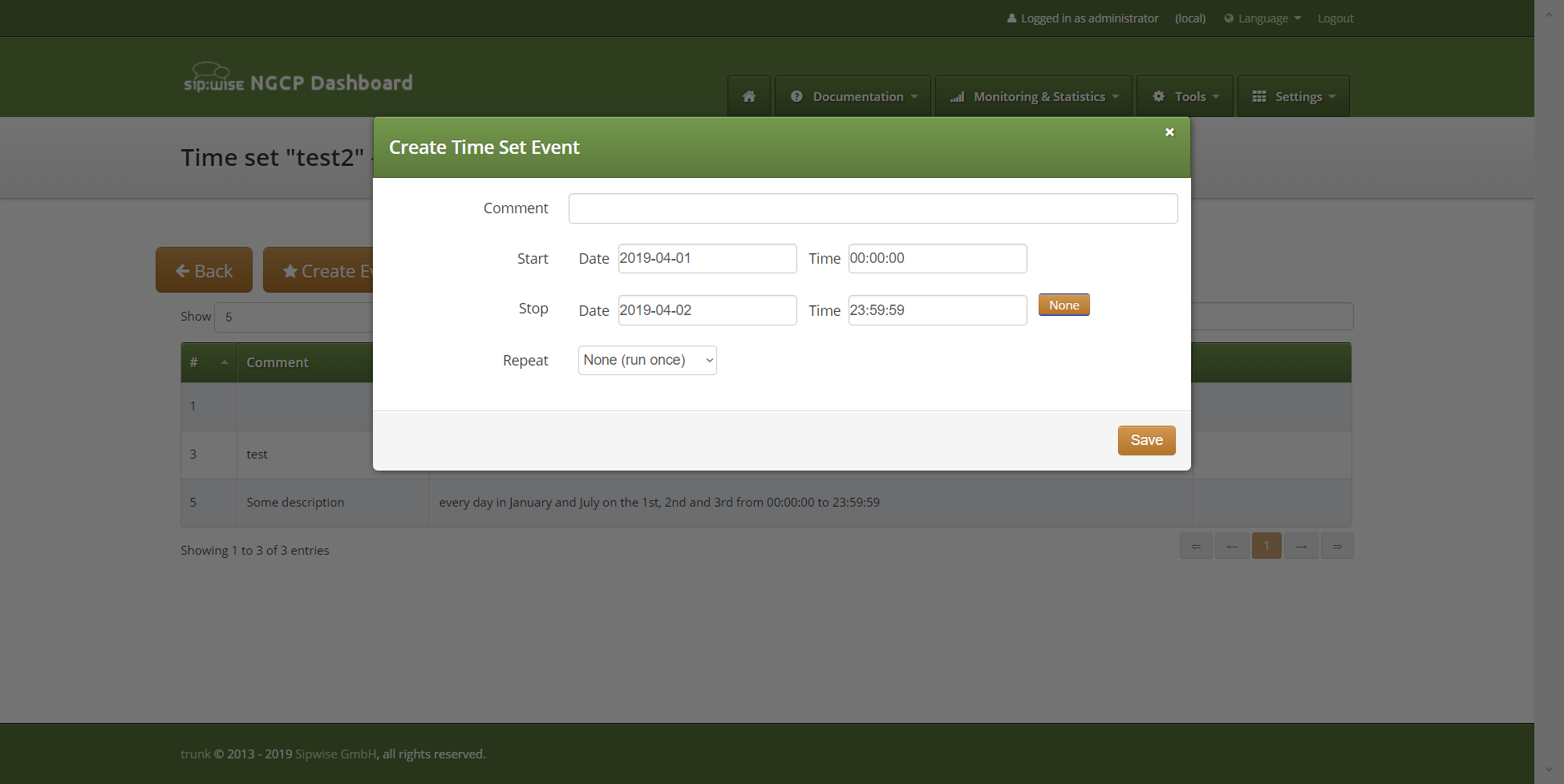Sort table by the # column arrow
Image resolution: width=1564 pixels, height=784 pixels.
coord(224,362)
